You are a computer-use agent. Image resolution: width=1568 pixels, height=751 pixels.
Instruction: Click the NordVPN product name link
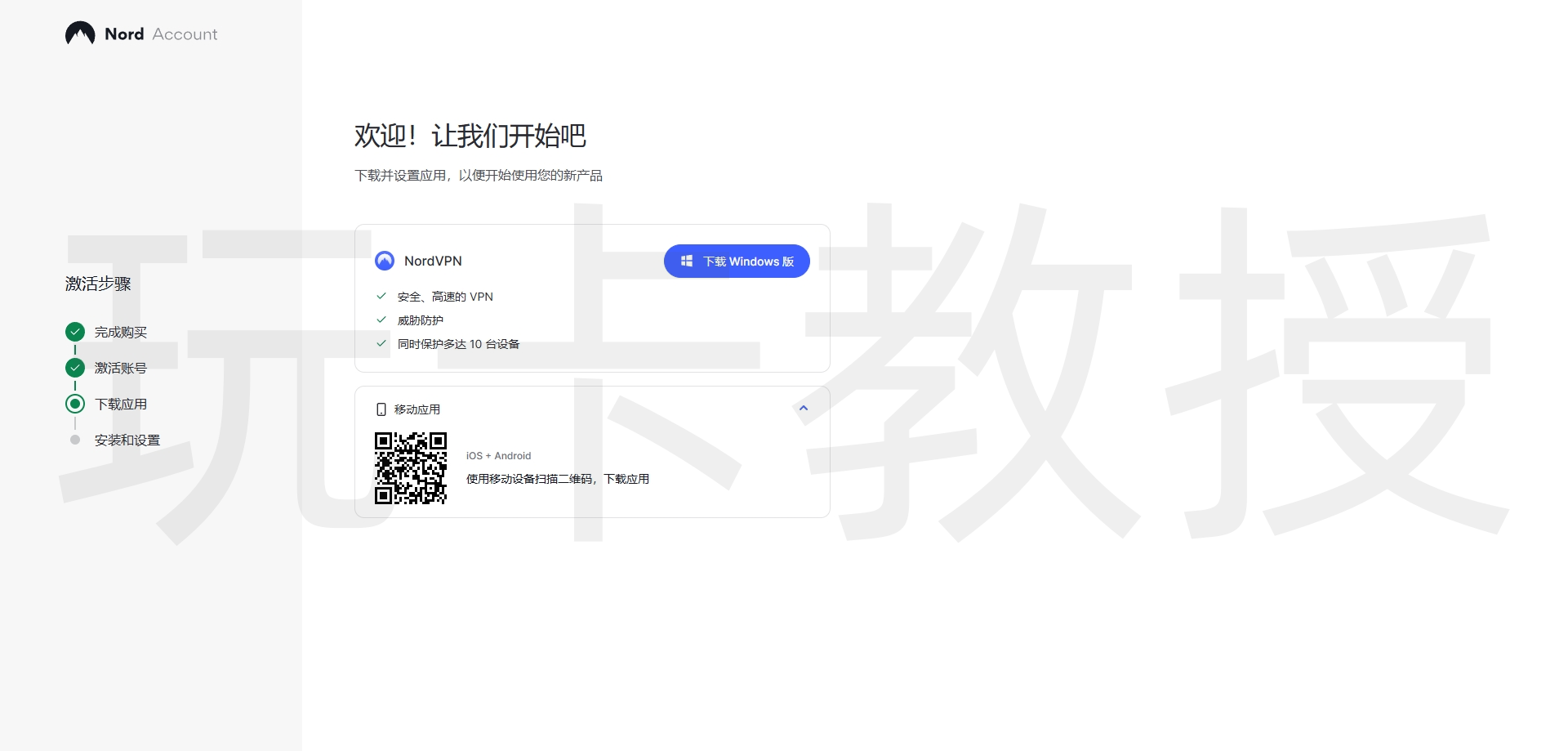434,261
